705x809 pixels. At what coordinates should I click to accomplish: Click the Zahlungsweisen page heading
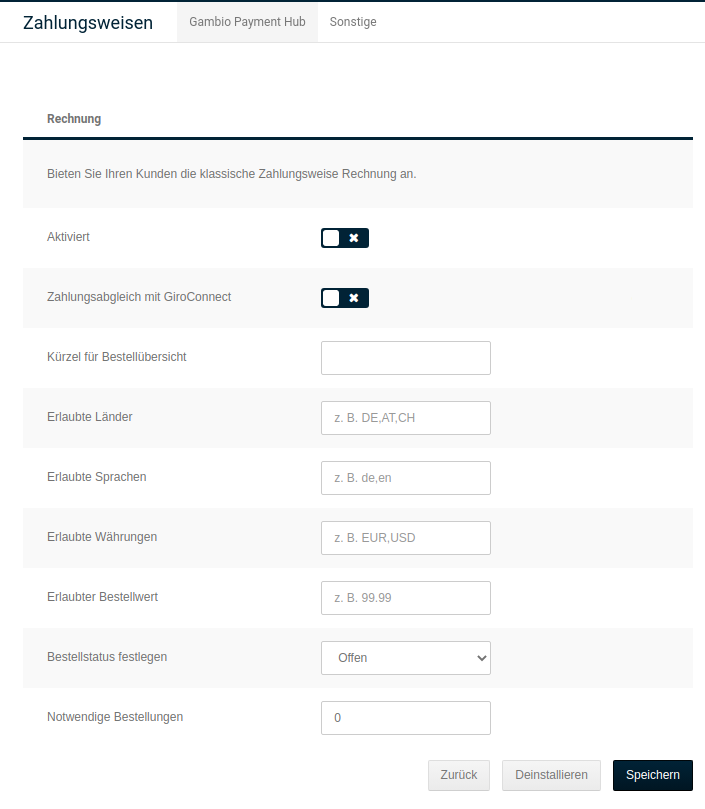[x=88, y=22]
